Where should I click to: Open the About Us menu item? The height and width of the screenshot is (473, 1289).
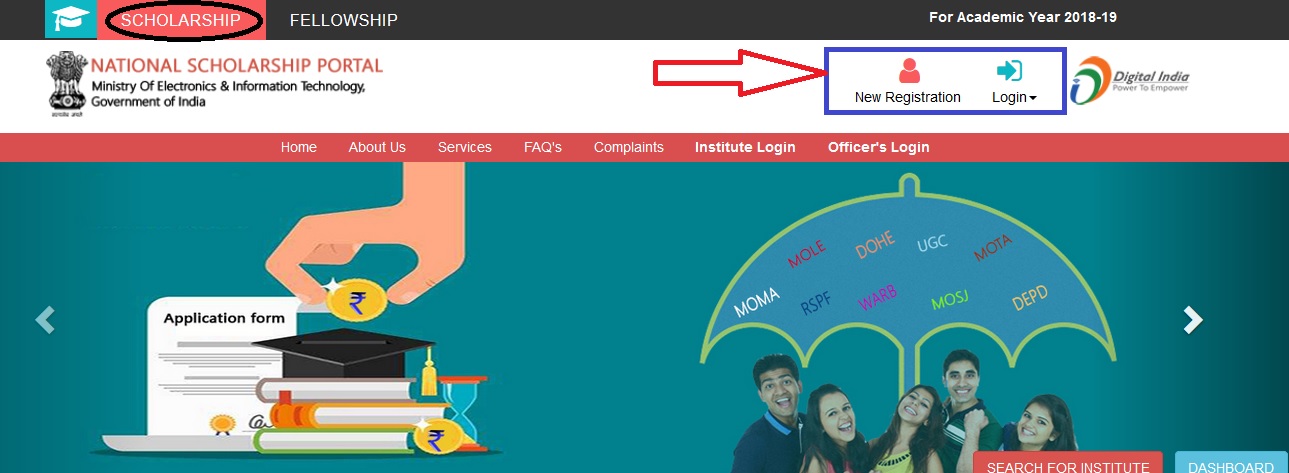377,147
